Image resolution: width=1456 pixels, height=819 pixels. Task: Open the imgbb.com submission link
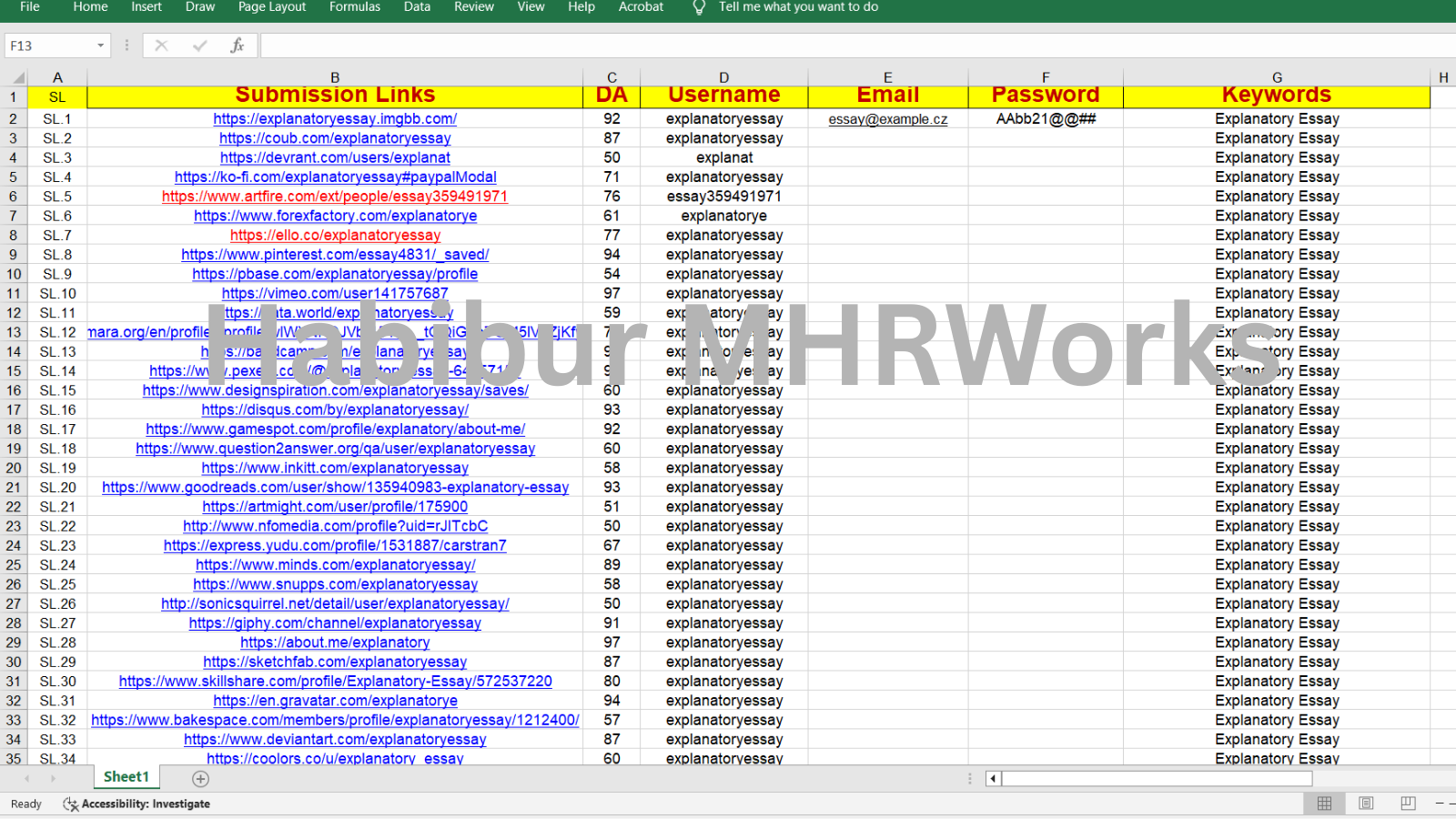pos(335,119)
